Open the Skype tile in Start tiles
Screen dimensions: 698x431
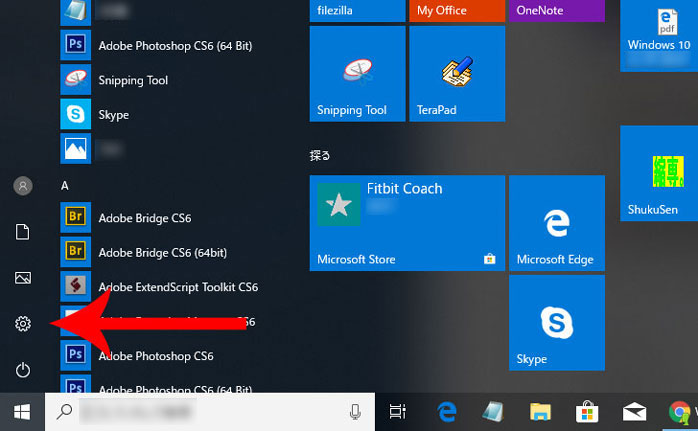pos(556,323)
